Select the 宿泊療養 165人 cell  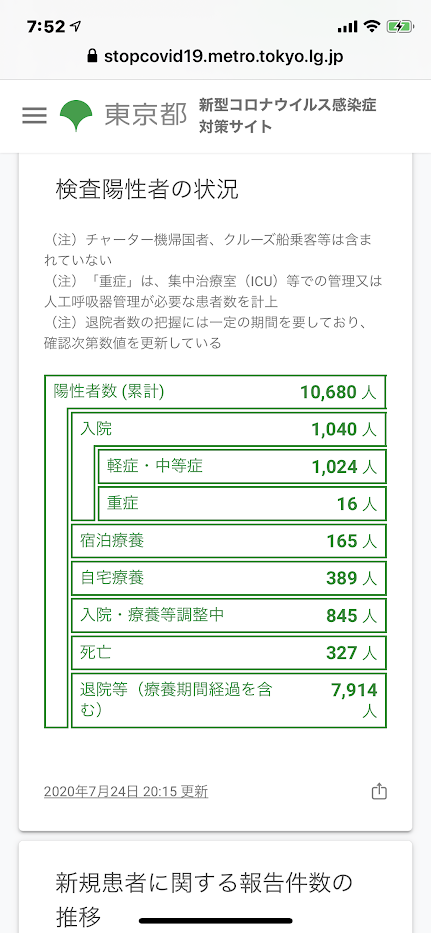tap(229, 541)
